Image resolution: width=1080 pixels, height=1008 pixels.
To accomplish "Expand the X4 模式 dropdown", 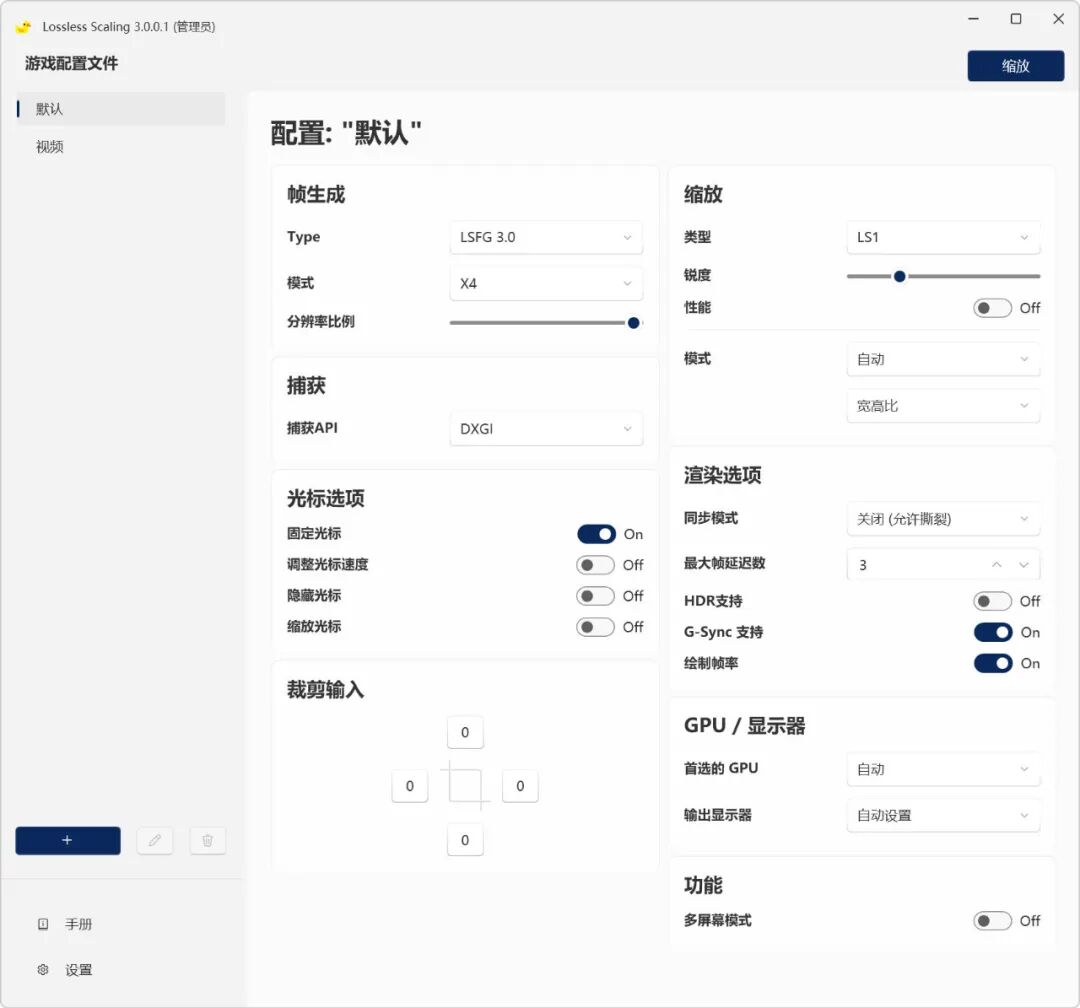I will (545, 283).
